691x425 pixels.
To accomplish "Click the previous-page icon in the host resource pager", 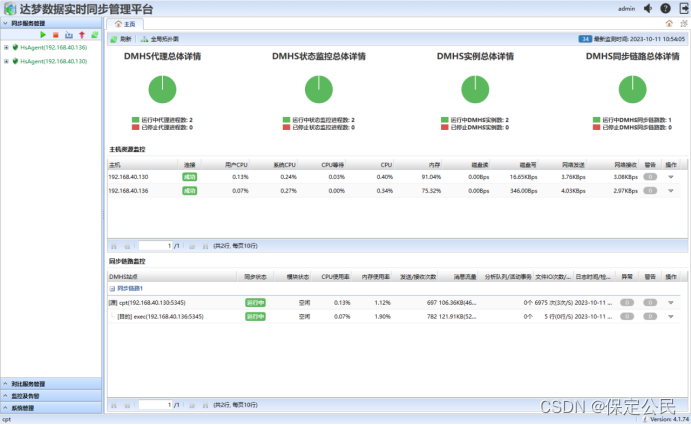I will [x=127, y=246].
